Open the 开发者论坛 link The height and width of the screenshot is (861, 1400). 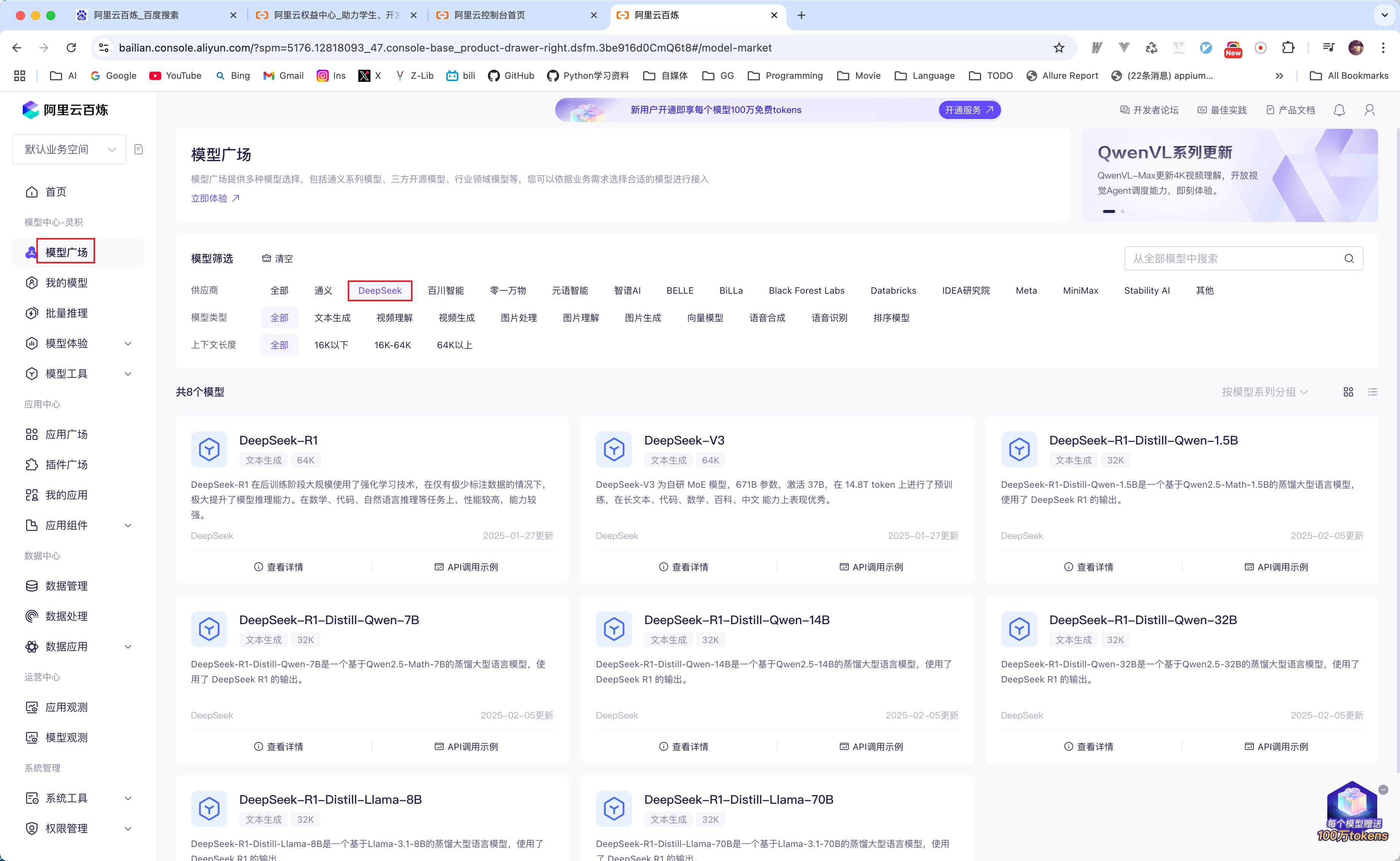[1149, 110]
